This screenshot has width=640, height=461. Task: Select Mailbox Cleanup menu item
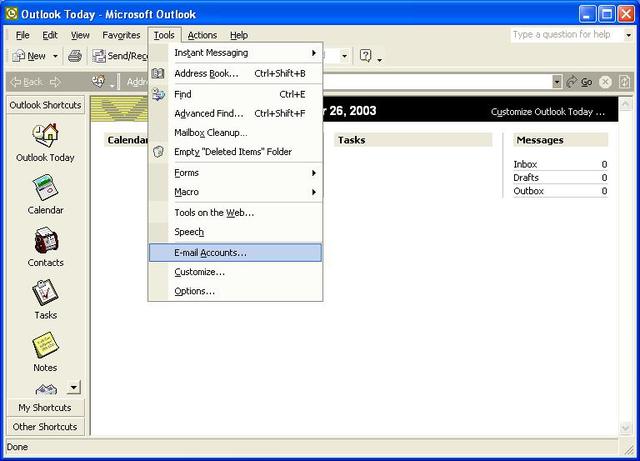coord(236,133)
